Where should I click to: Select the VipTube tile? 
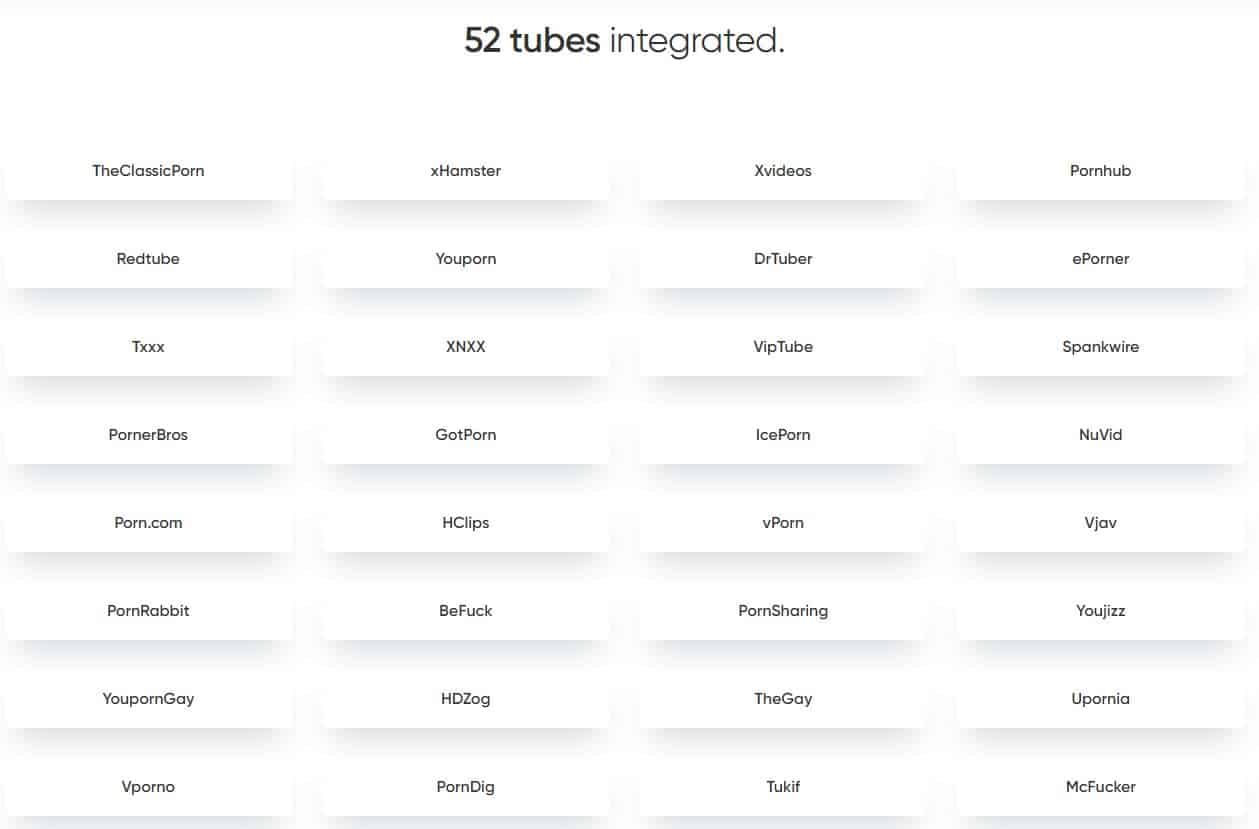(783, 347)
